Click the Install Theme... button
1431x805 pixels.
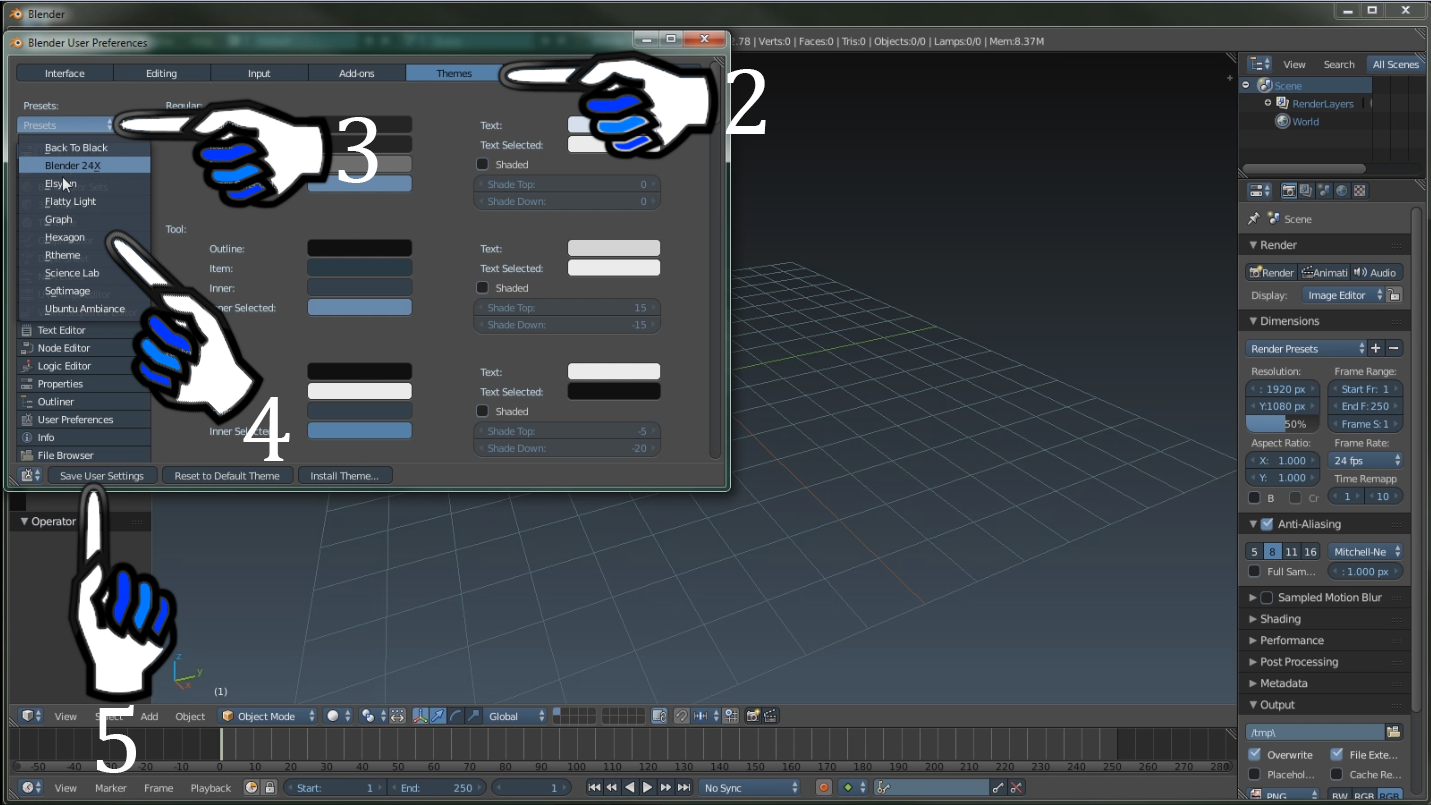344,476
